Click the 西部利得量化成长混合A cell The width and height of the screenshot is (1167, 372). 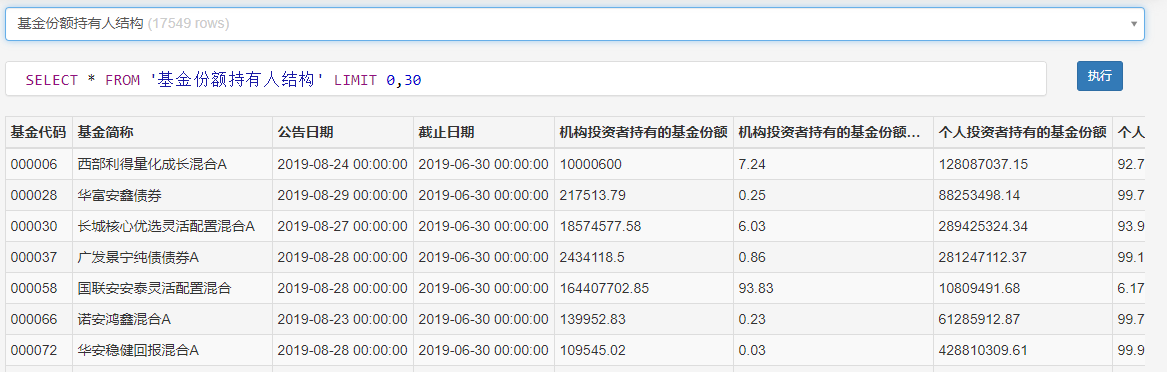coord(172,164)
